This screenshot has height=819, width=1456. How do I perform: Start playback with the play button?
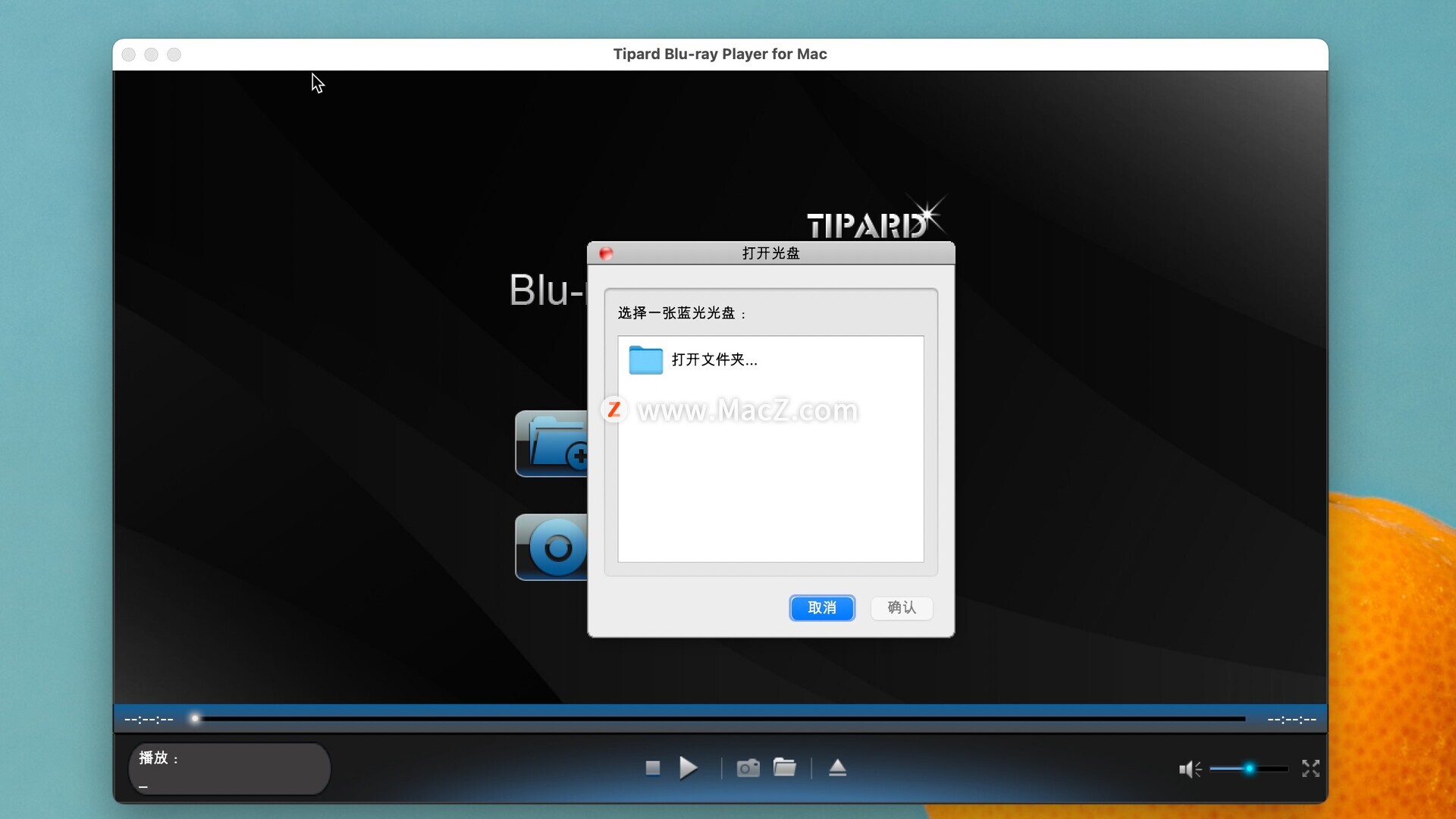pos(688,768)
